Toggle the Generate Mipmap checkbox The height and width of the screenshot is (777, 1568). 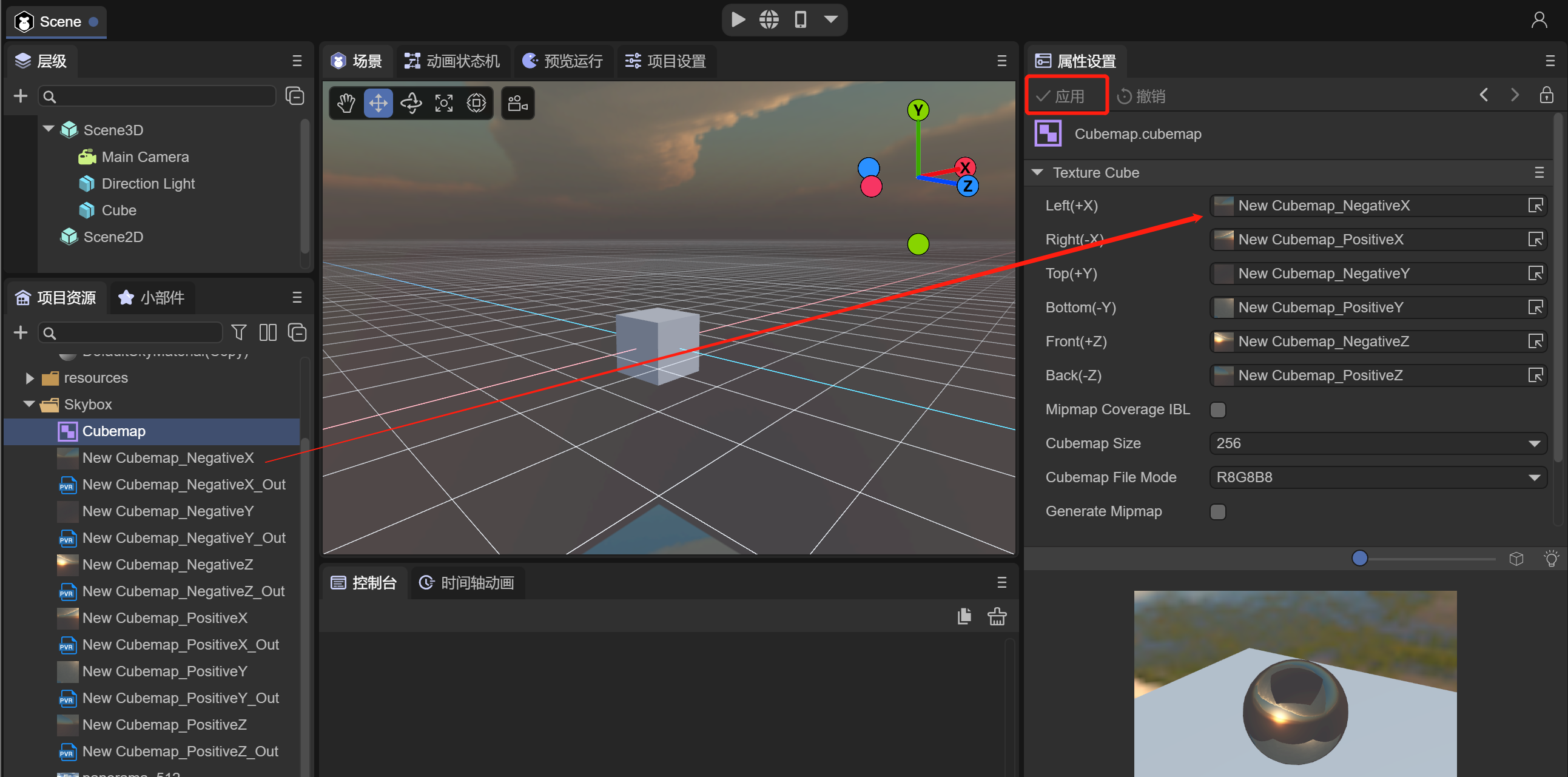pyautogui.click(x=1218, y=512)
